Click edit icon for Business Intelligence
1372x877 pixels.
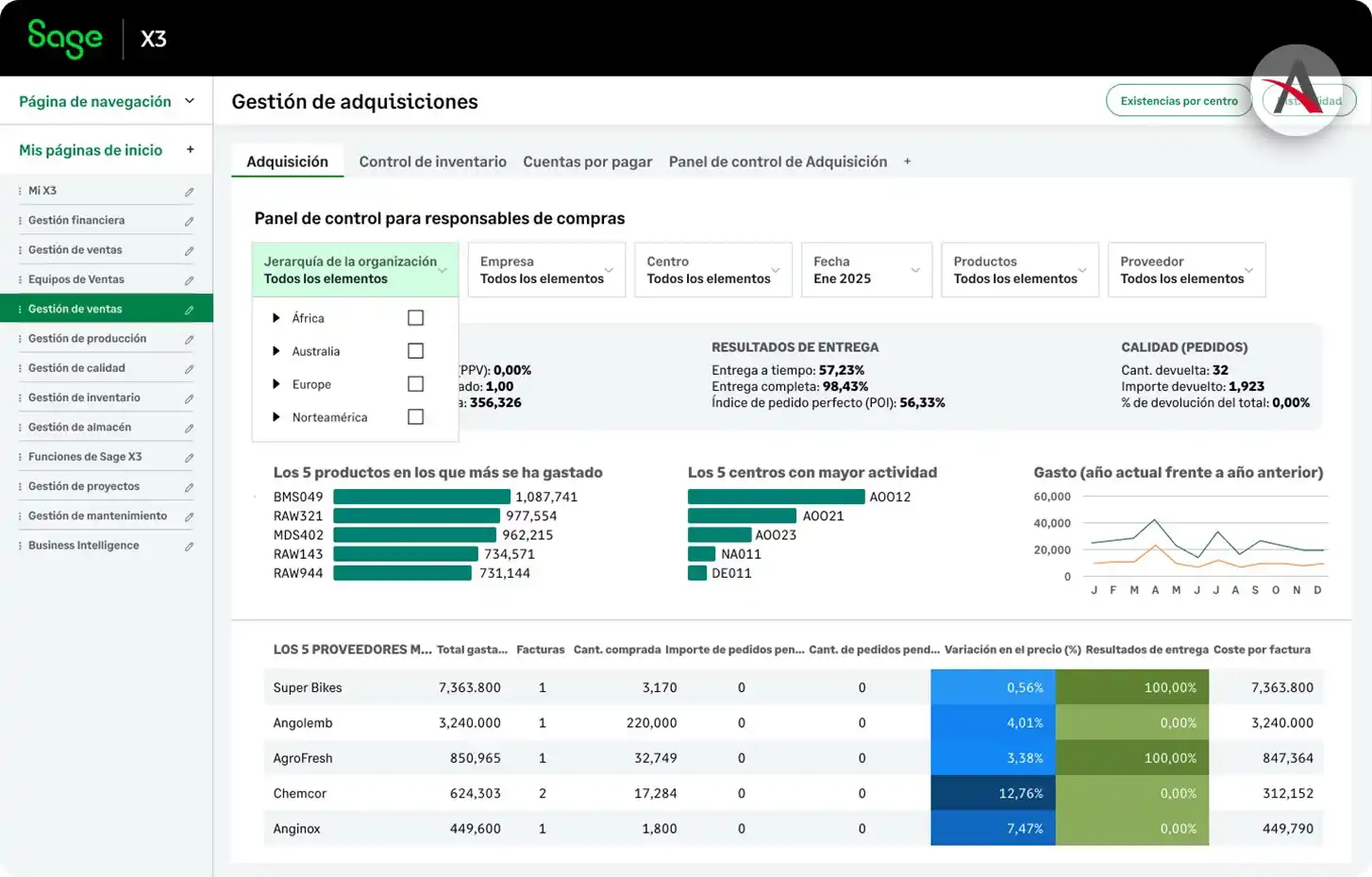(x=189, y=546)
